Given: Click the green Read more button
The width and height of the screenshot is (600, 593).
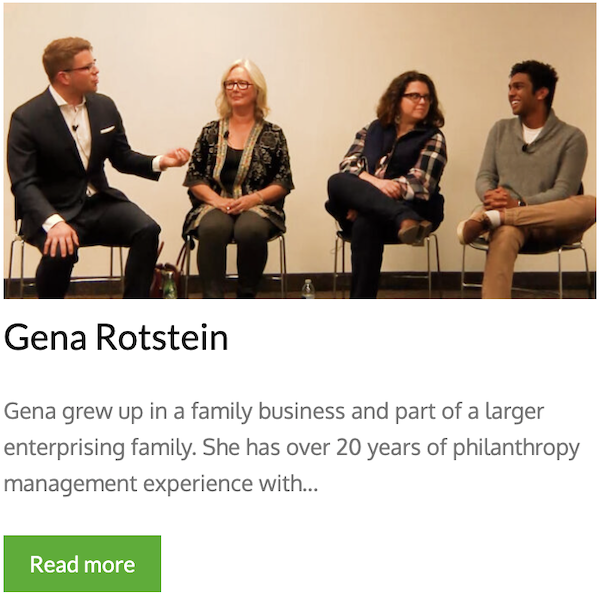Looking at the screenshot, I should click(x=82, y=564).
